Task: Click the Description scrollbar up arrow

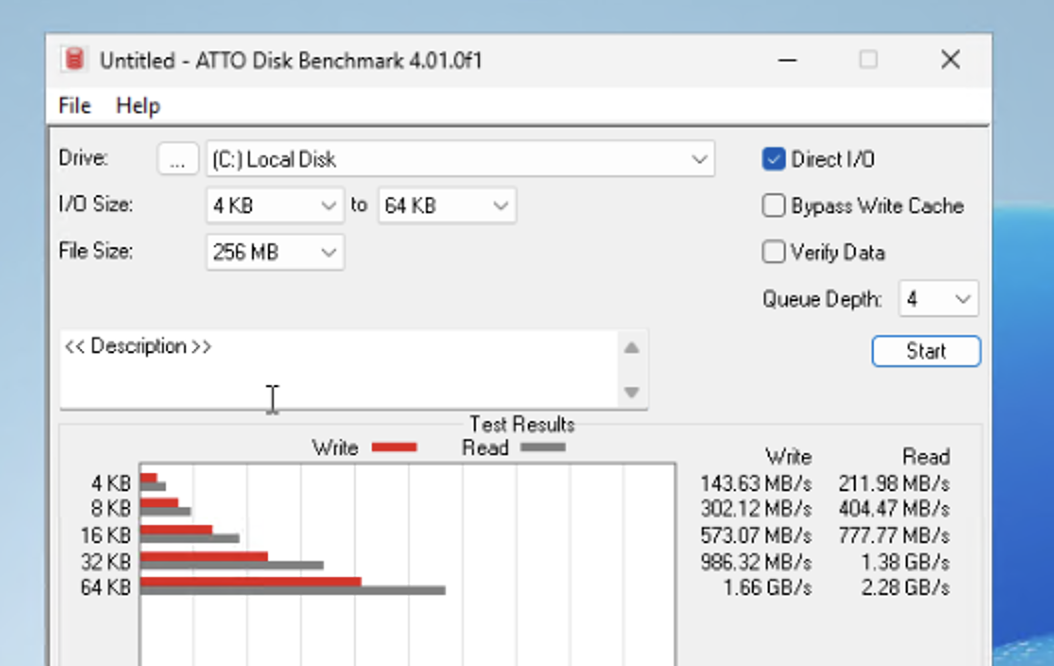Action: click(x=631, y=348)
